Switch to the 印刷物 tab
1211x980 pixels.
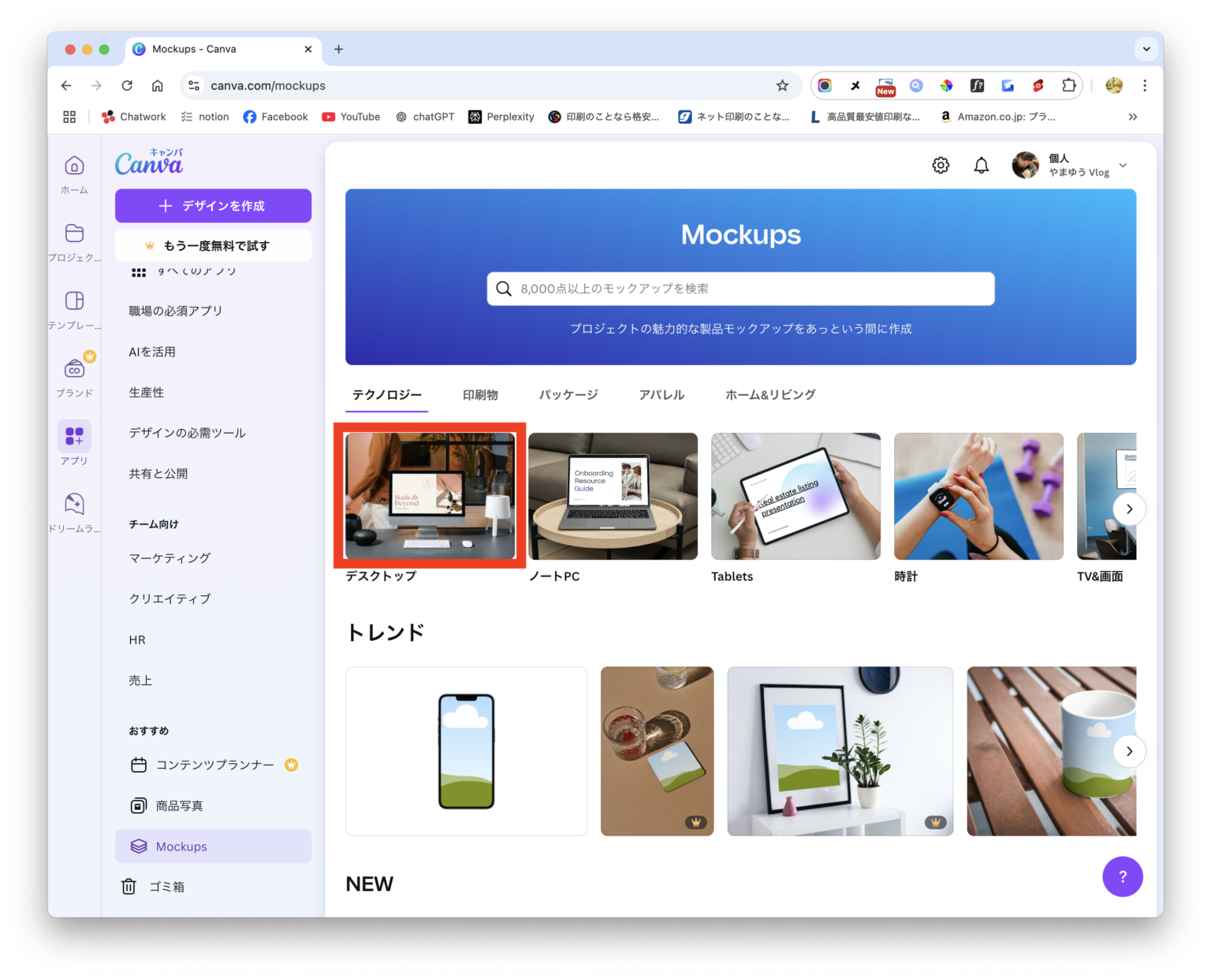pyautogui.click(x=480, y=394)
